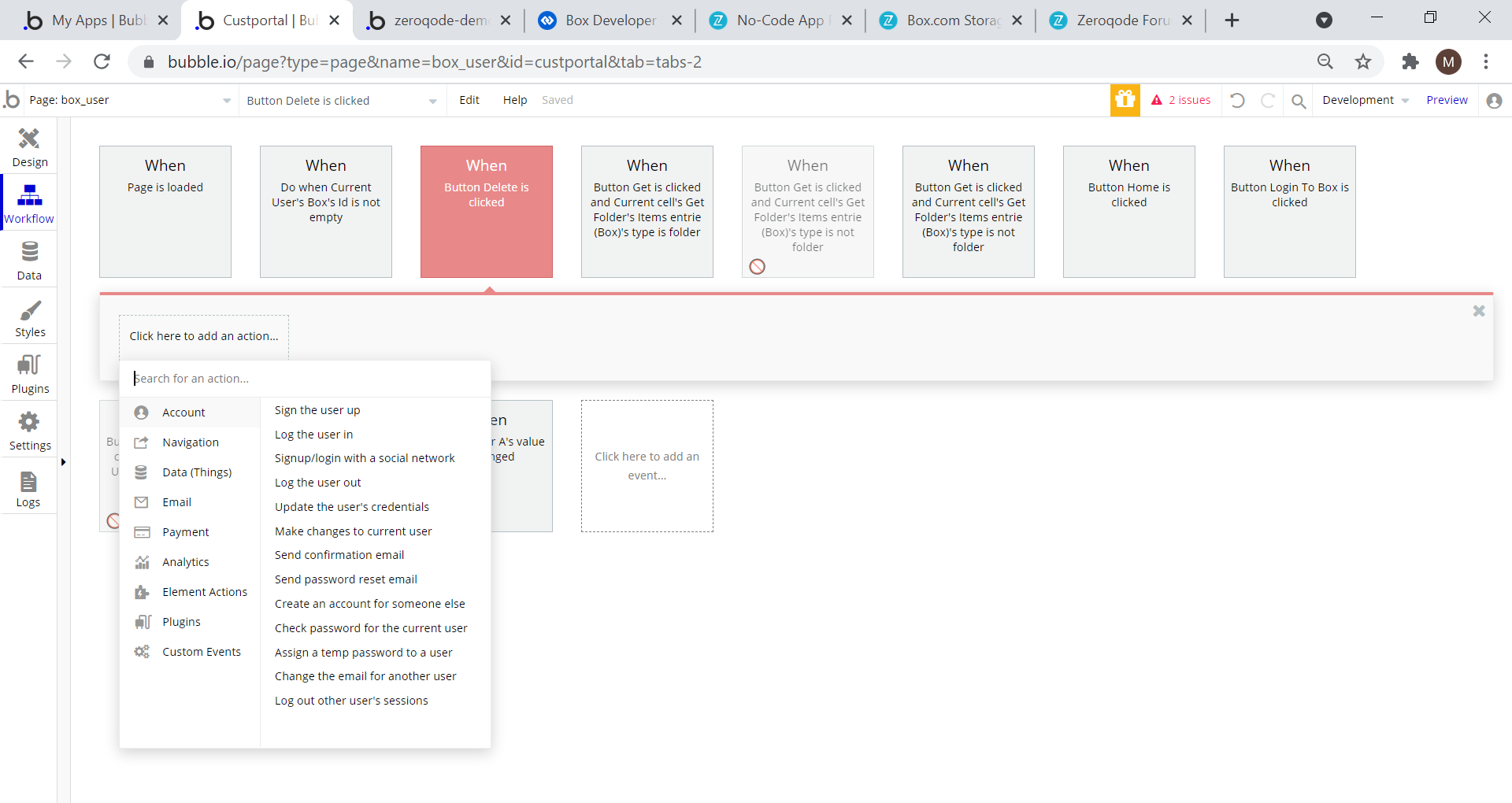
Task: Select 'Button Login To Box is clicked' event
Action: click(x=1290, y=212)
